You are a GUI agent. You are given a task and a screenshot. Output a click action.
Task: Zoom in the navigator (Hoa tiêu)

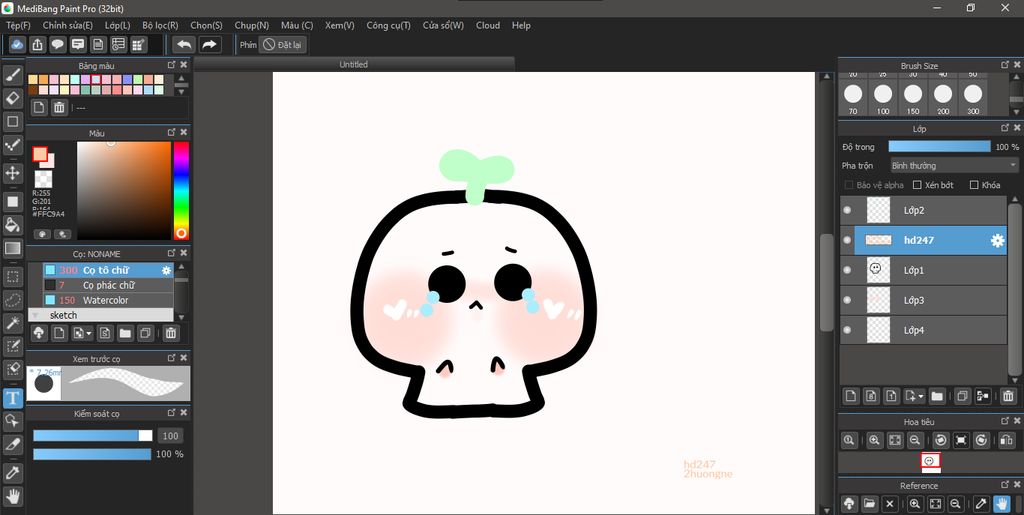(874, 441)
